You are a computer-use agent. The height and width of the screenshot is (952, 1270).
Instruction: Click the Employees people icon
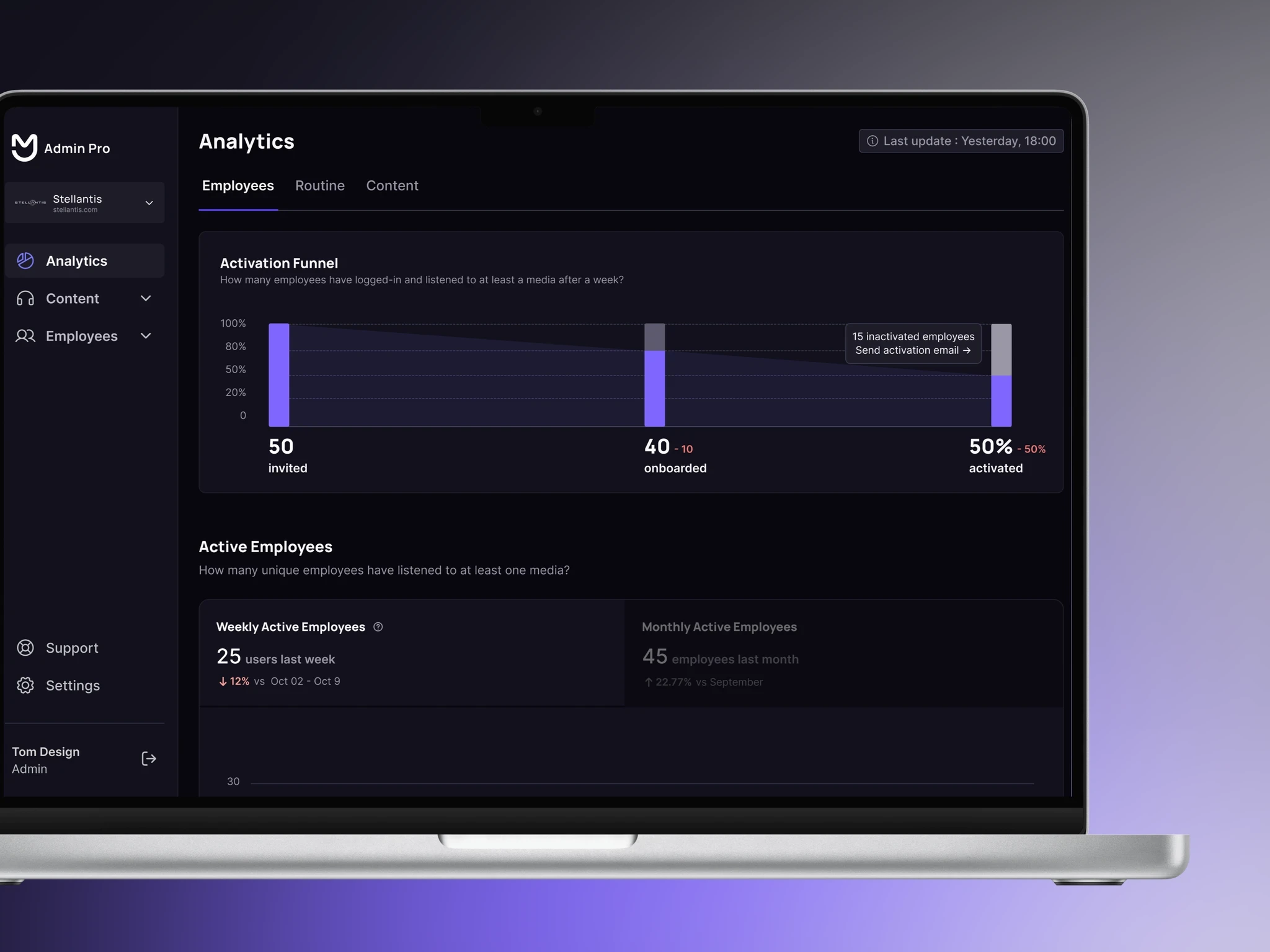[x=25, y=336]
